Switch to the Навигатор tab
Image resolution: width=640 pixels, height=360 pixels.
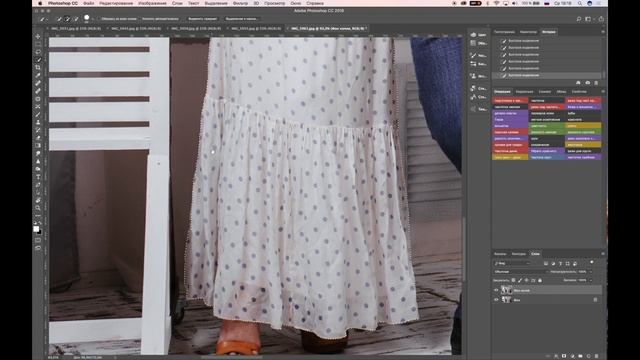coord(528,32)
